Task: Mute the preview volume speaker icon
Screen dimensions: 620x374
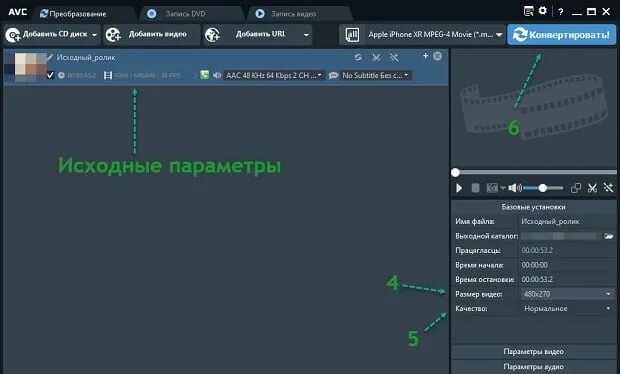Action: pyautogui.click(x=515, y=188)
